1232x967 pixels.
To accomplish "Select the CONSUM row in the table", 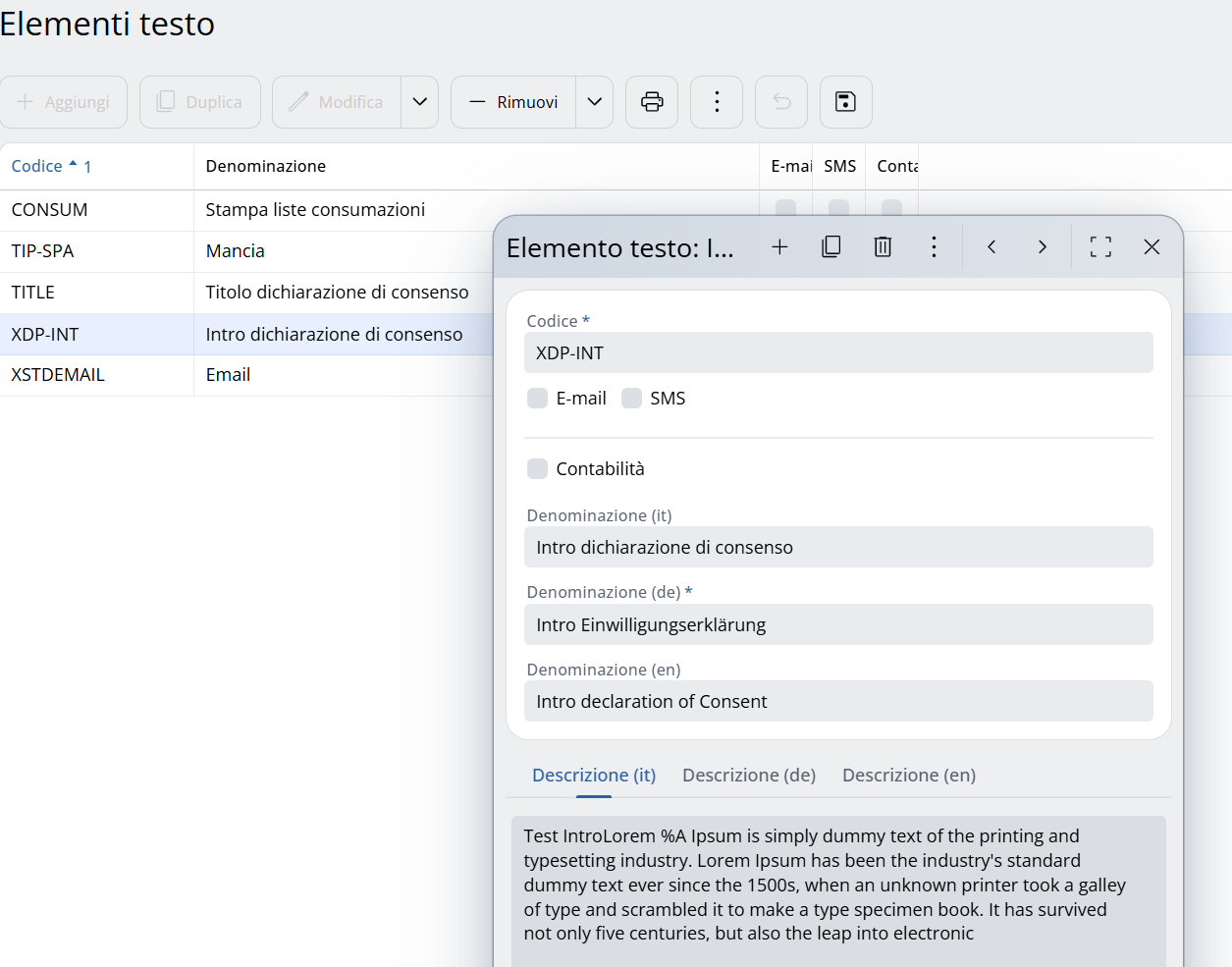I will coord(49,210).
